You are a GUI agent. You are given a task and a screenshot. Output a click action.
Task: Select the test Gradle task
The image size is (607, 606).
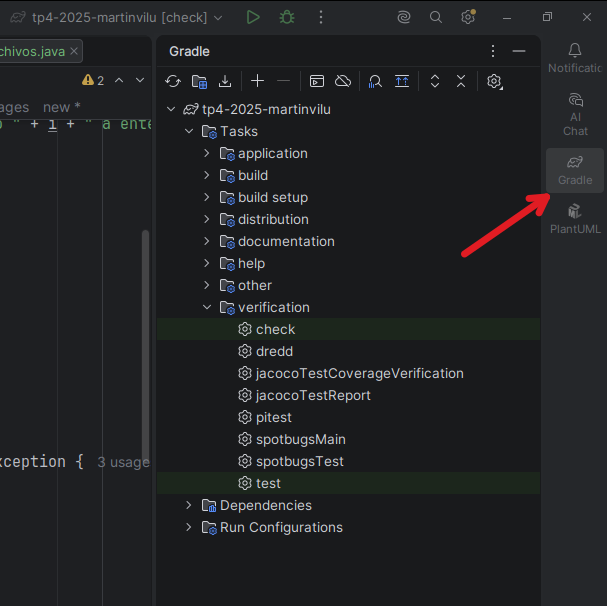pyautogui.click(x=348, y=483)
